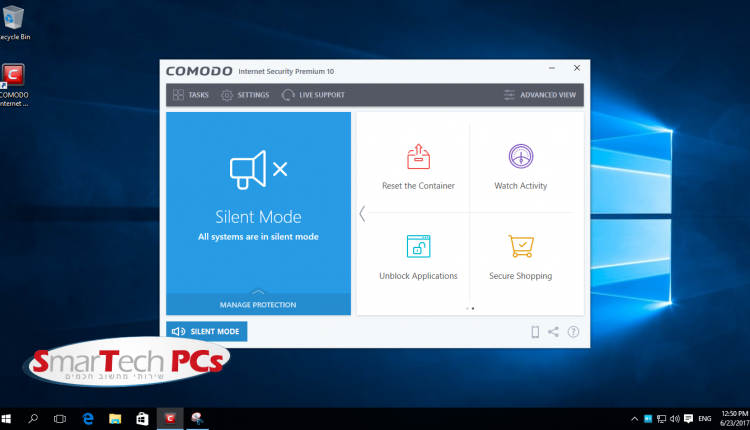Expand Manage Protection panel

(258, 304)
